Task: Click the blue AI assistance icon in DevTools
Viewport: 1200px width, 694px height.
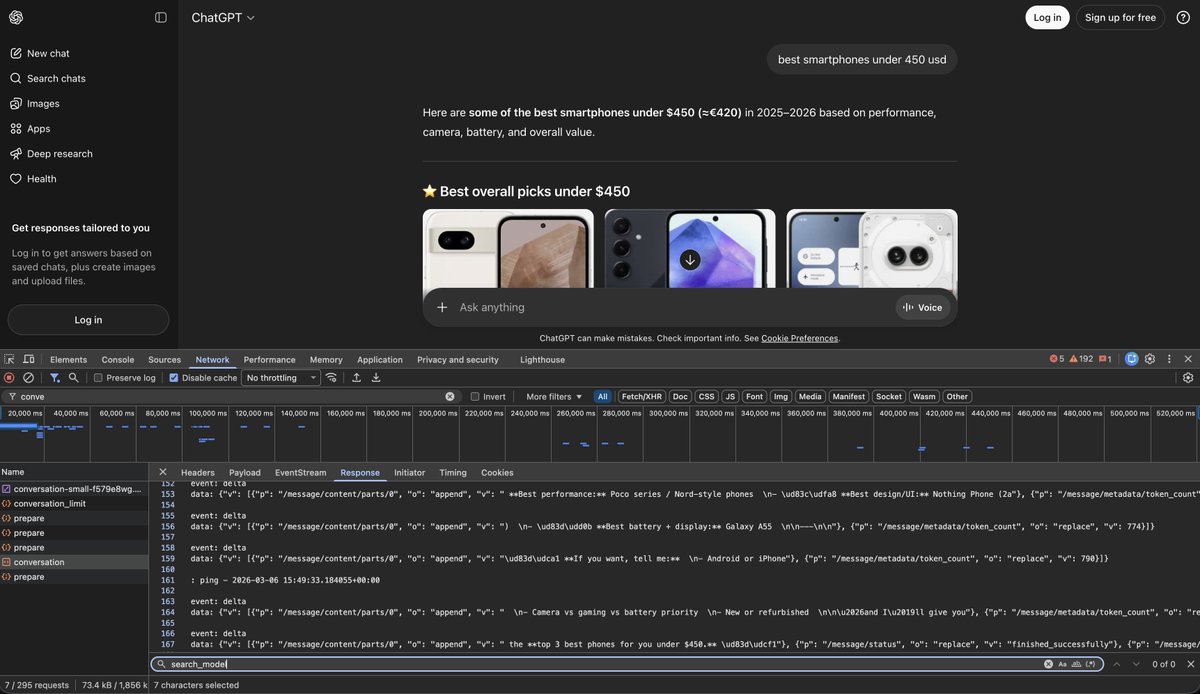Action: (x=1131, y=359)
